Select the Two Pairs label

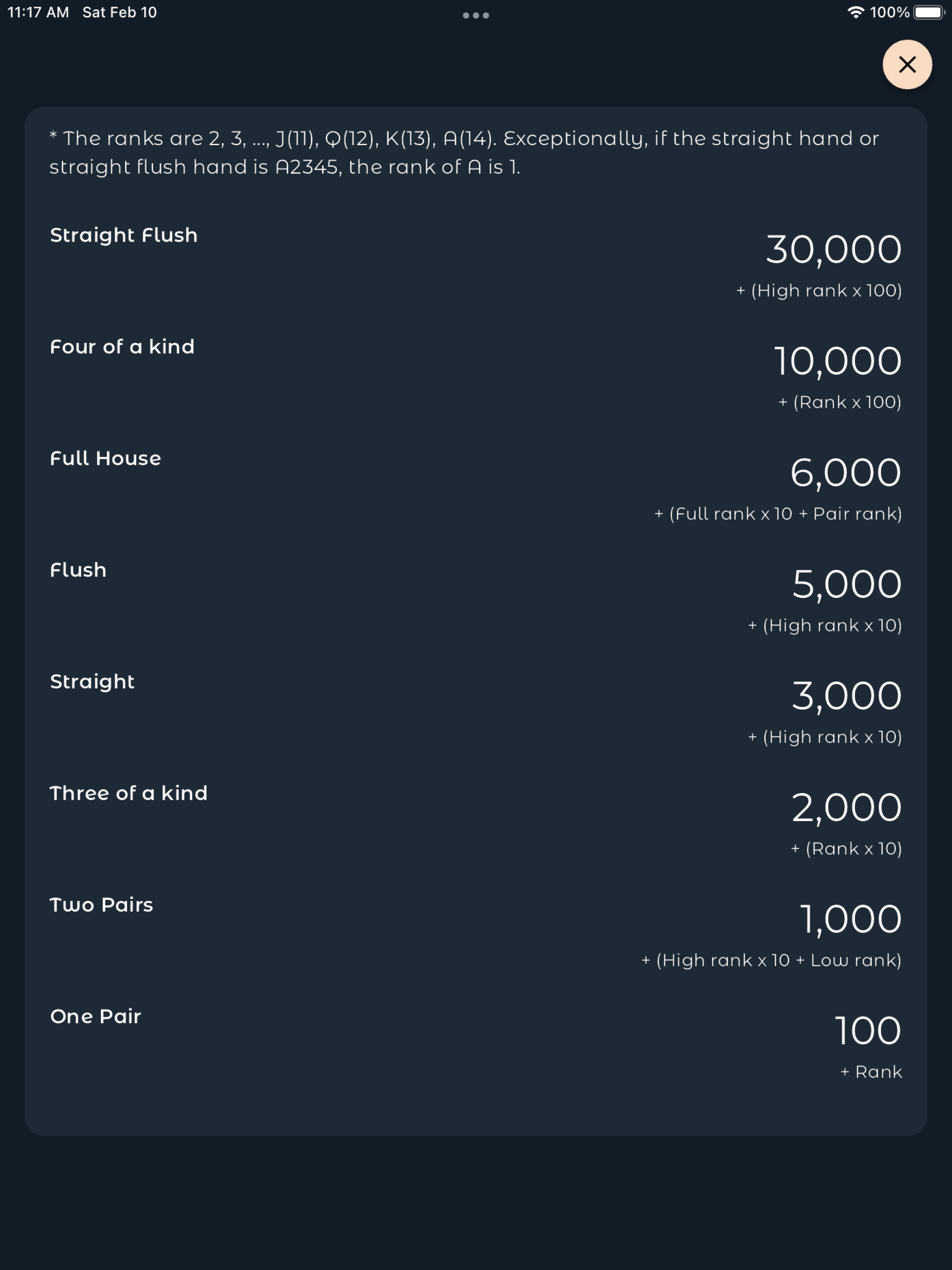[101, 905]
